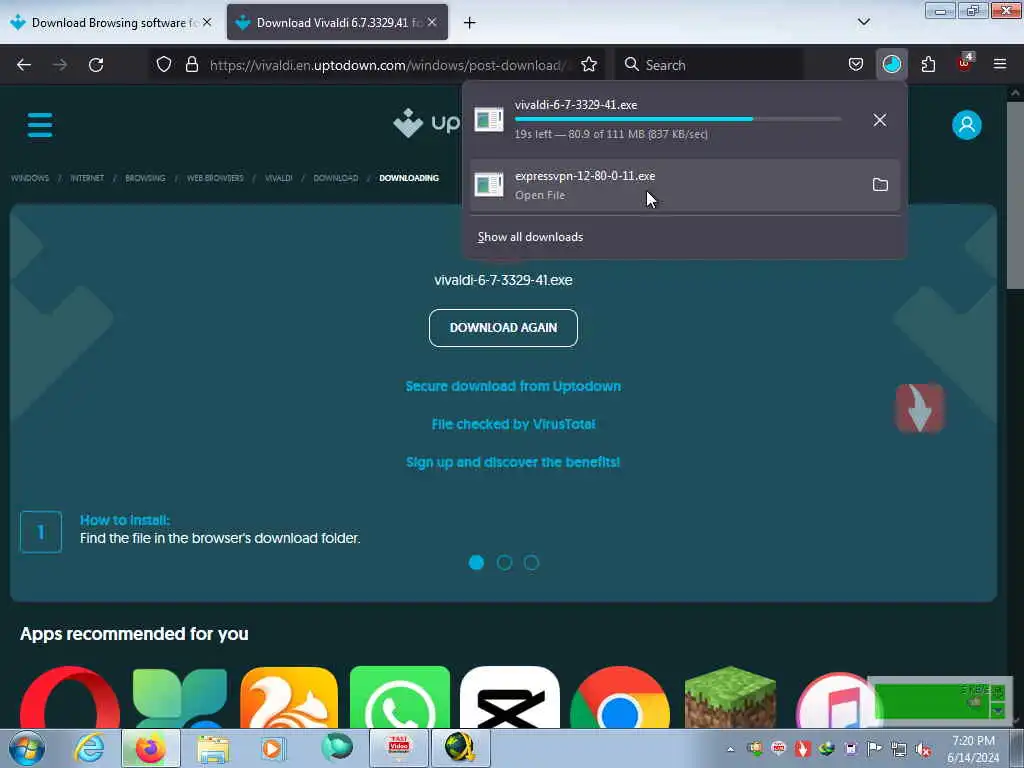Open File checked by VirusTotal link
The image size is (1024, 768).
click(x=513, y=424)
